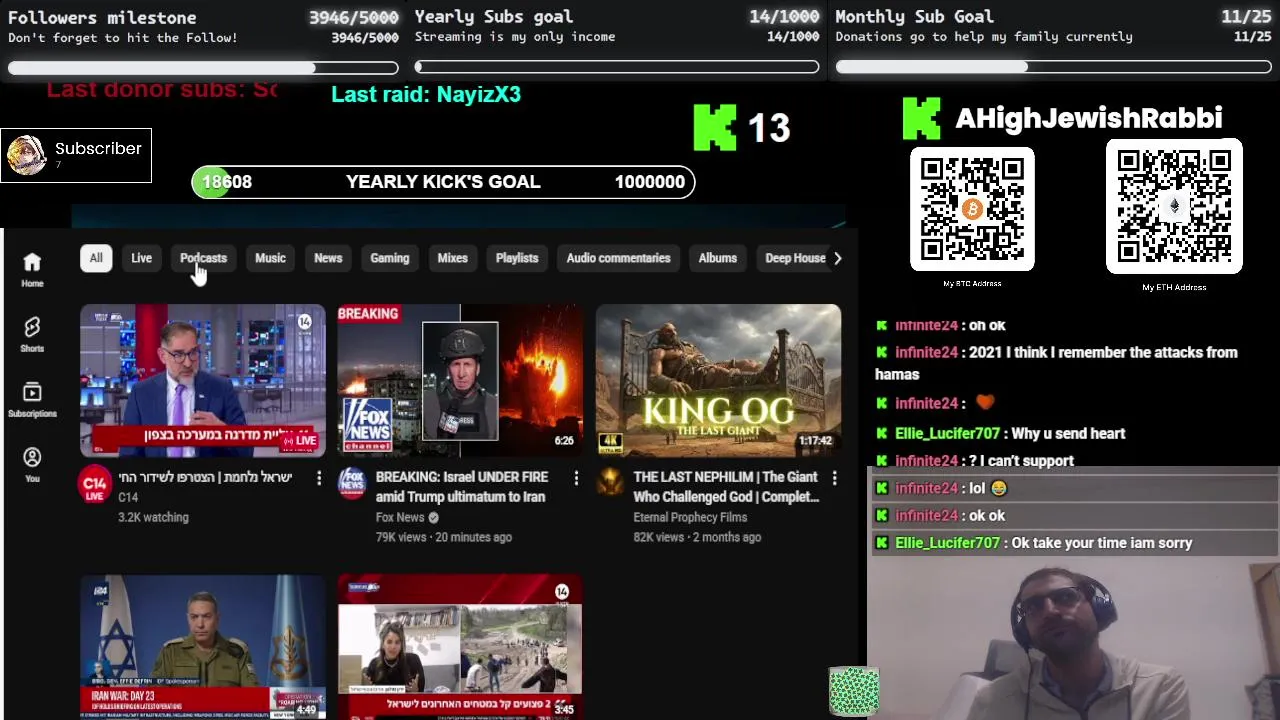Open the IRAN WAR: DAY 23 thumbnail
Screen dimensions: 1280x720
(203, 646)
